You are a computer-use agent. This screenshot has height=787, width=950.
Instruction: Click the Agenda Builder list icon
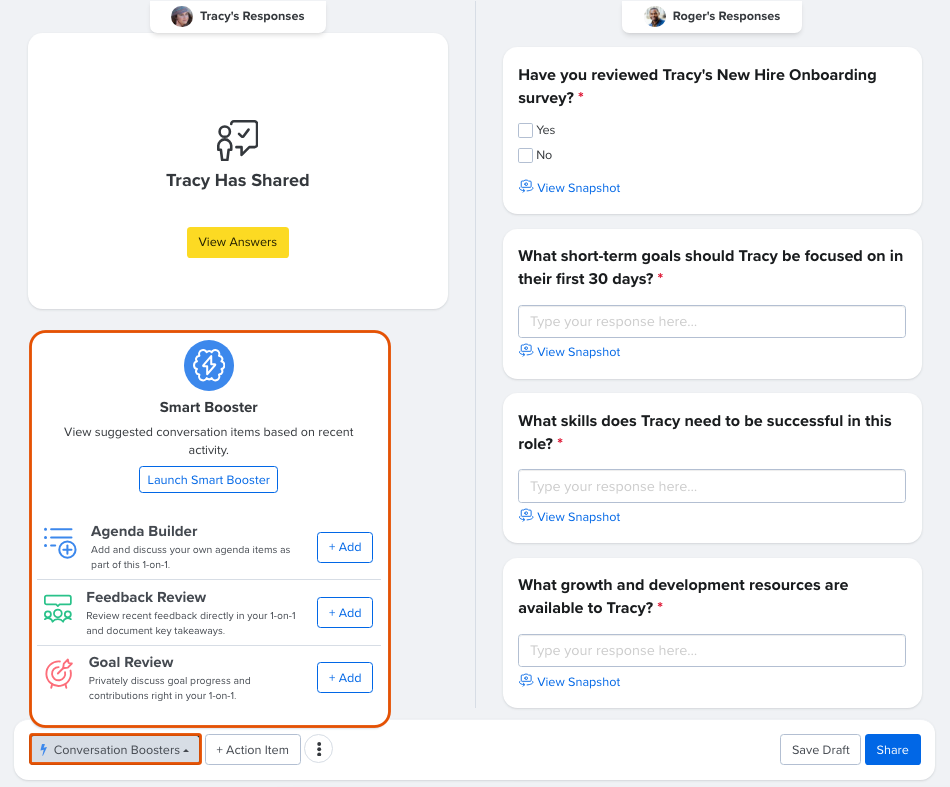60,541
